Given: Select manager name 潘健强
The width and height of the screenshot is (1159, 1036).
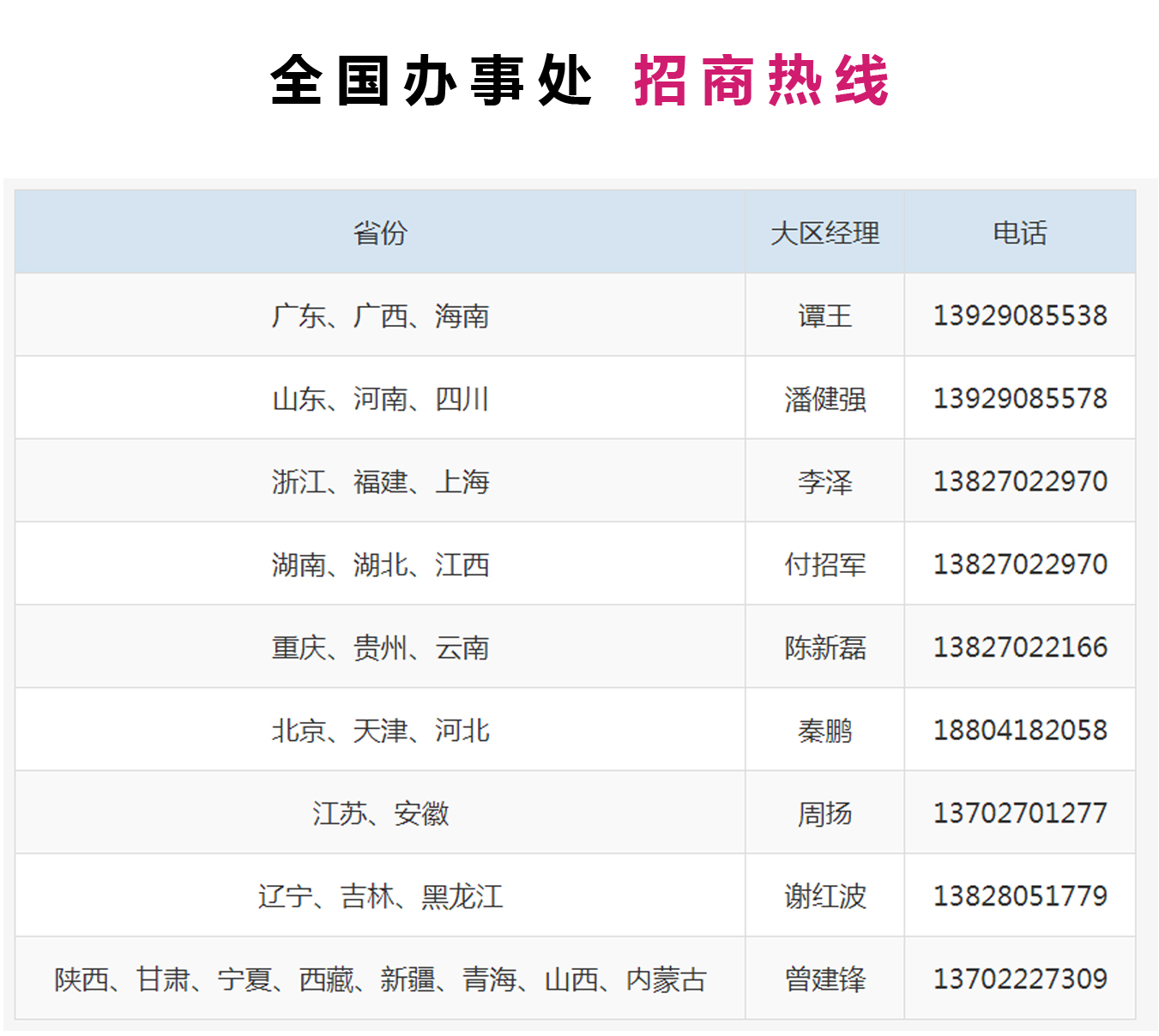Looking at the screenshot, I should 824,399.
